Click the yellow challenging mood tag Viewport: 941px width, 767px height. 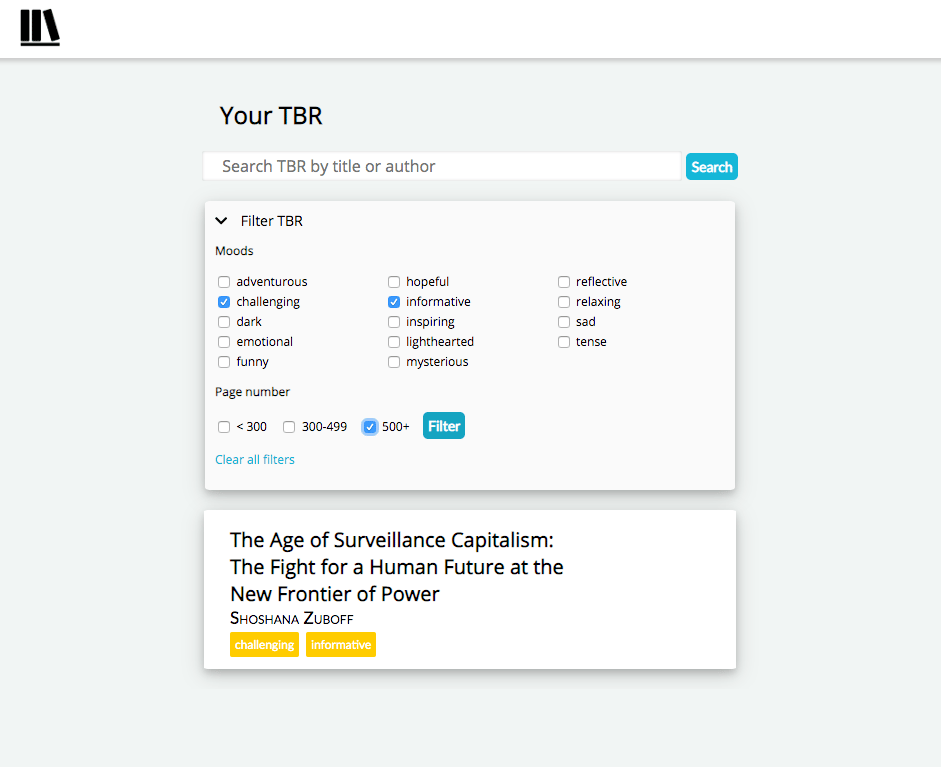264,645
